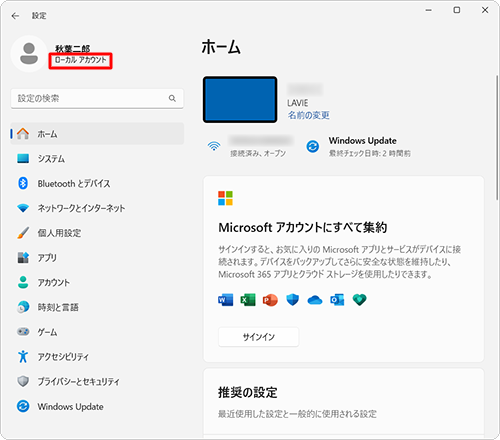500x440 pixels.
Task: Click the Defender shield app icon
Action: 292,300
